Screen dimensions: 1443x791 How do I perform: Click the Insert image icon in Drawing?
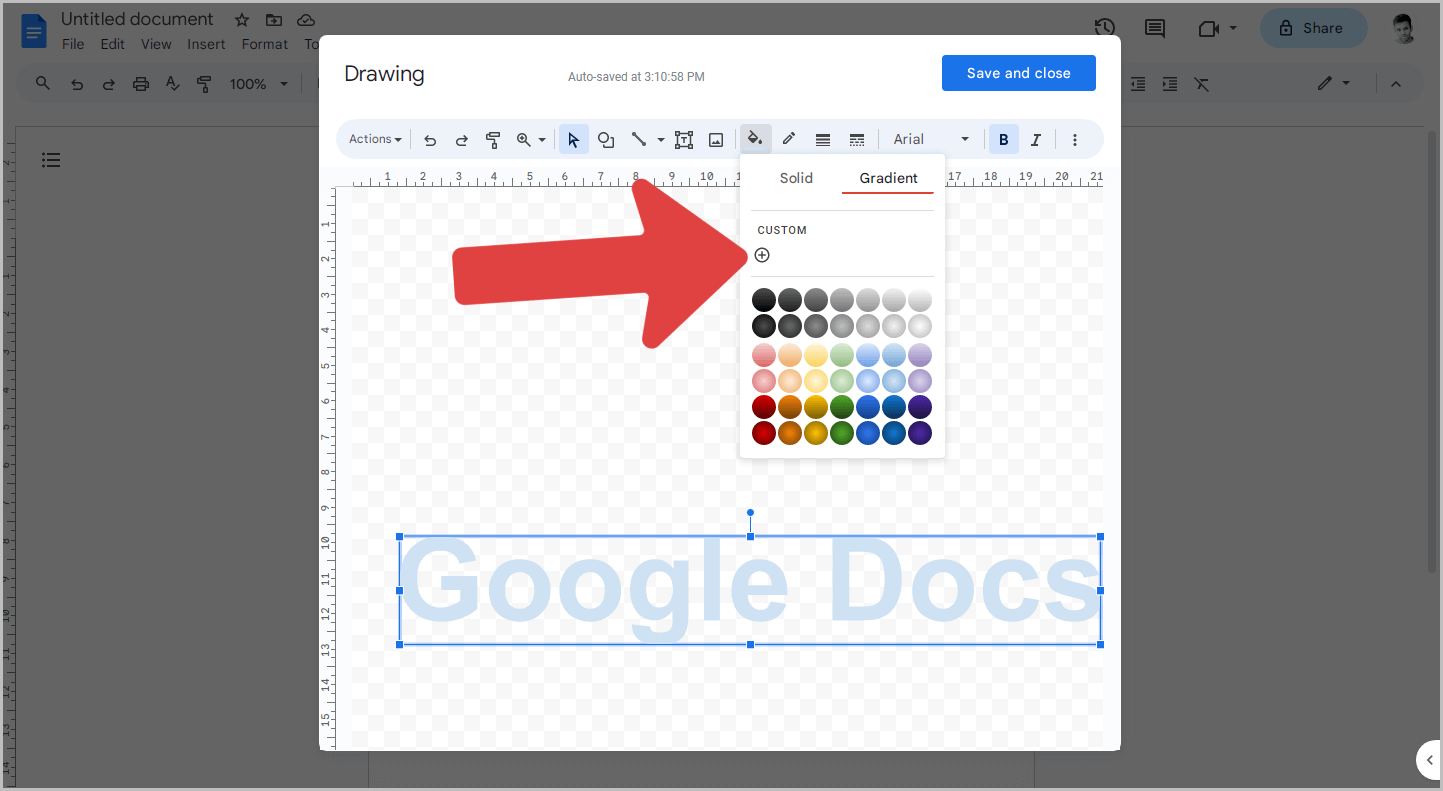(716, 140)
